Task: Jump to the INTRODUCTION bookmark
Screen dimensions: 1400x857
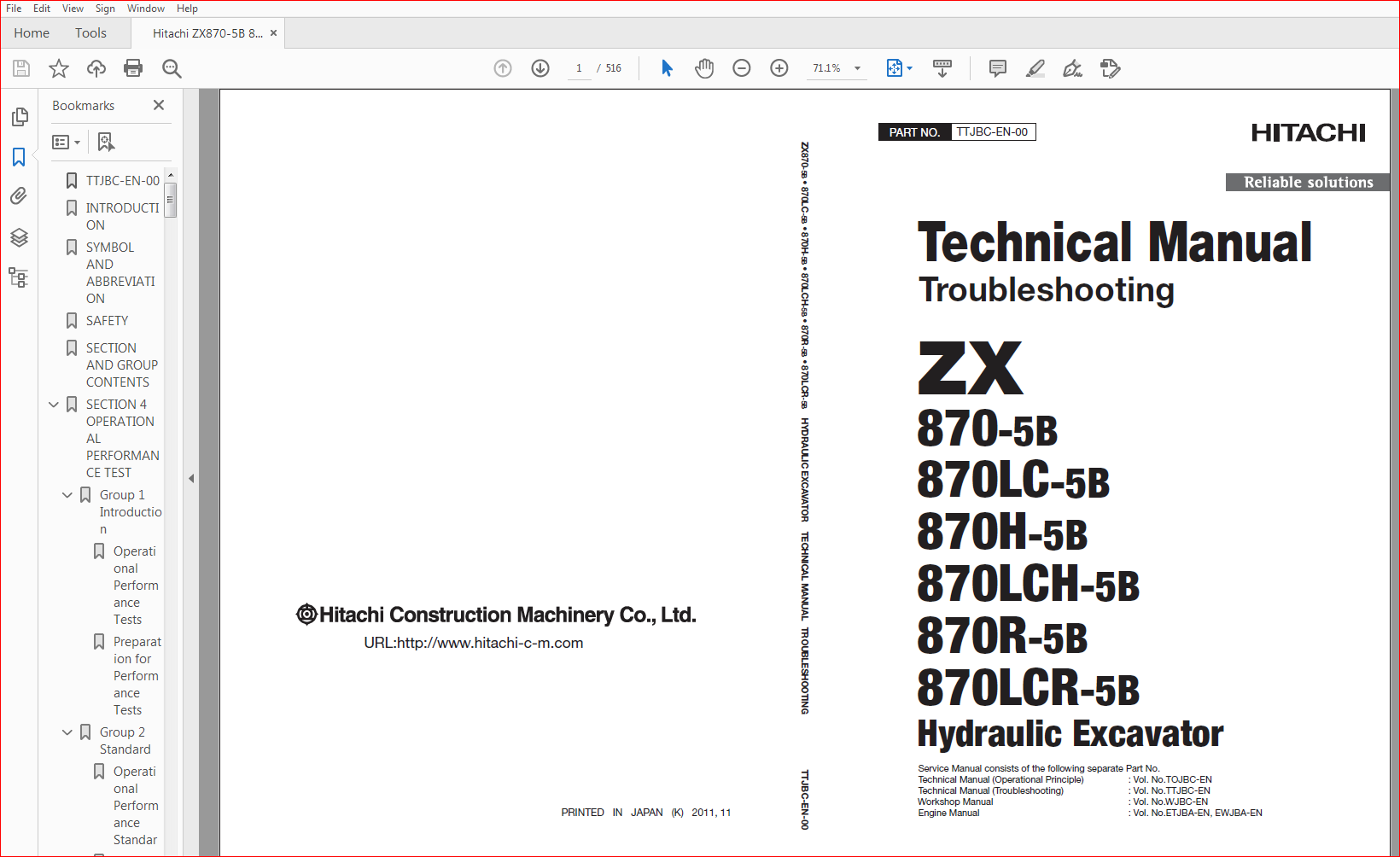Action: coord(123,217)
